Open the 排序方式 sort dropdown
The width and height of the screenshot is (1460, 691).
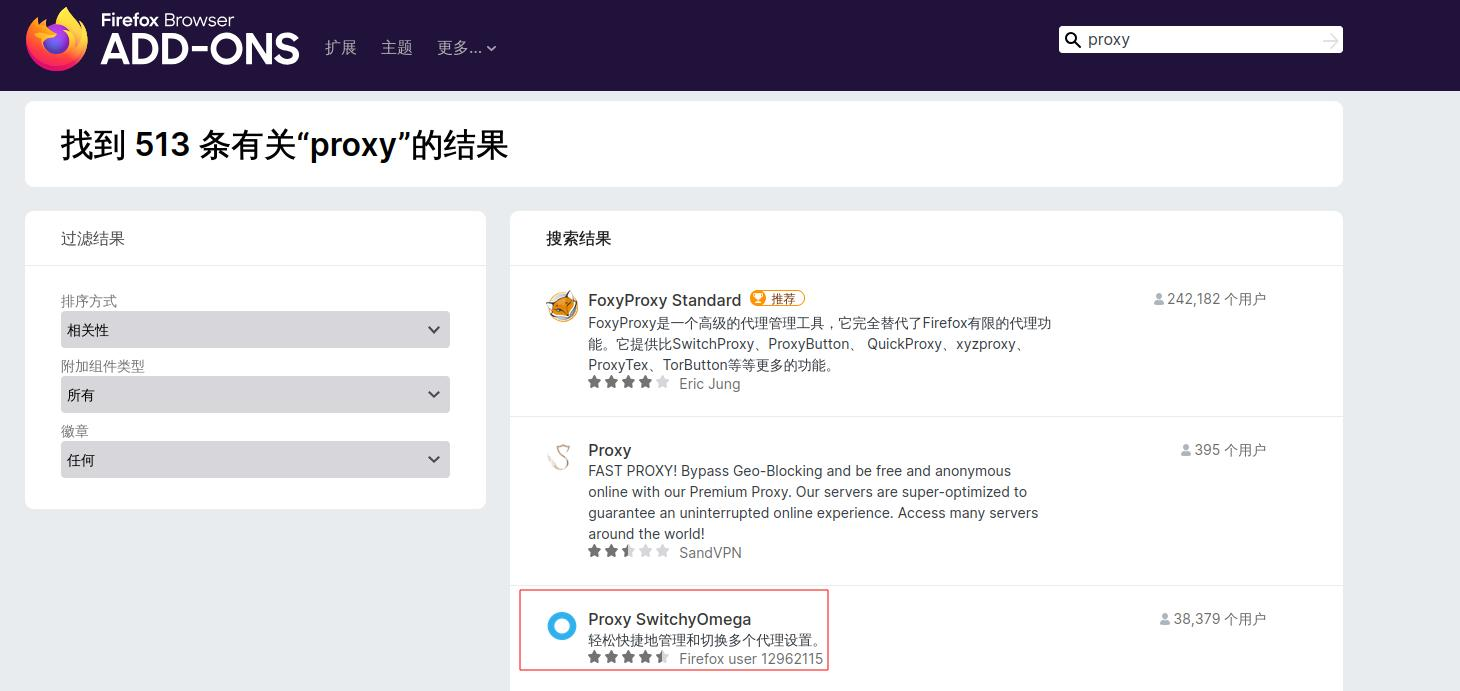255,330
